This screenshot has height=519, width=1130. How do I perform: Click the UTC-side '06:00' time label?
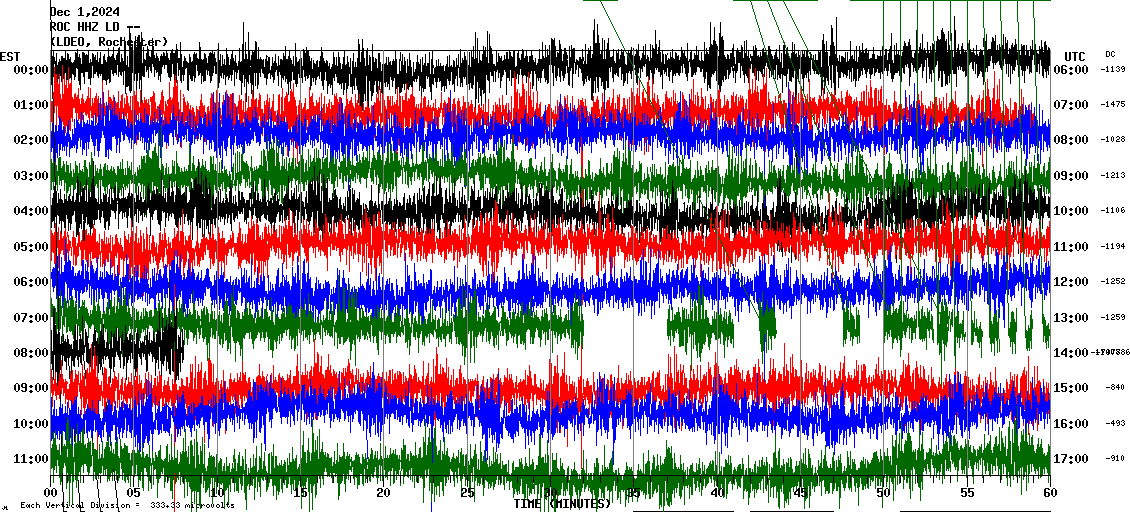click(1071, 70)
